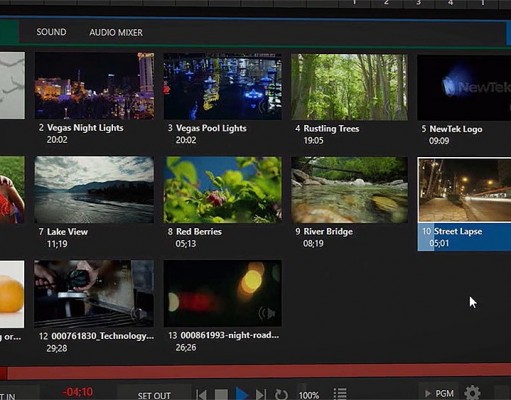The image size is (511, 400).
Task: Select the Red Berries clip thumbnail
Action: [222, 190]
